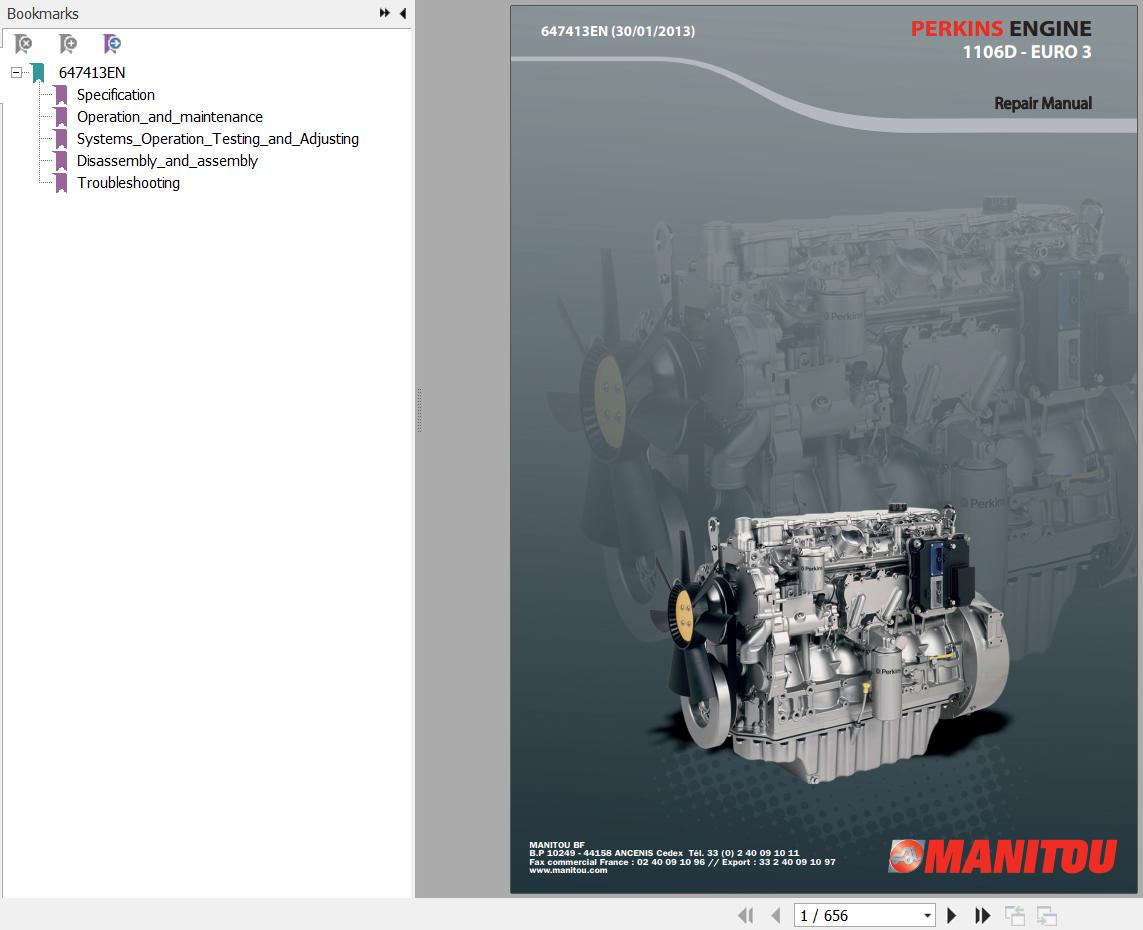Viewport: 1143px width, 930px height.
Task: Click the '647413EN (30/01/2013)' document code
Action: pos(617,31)
